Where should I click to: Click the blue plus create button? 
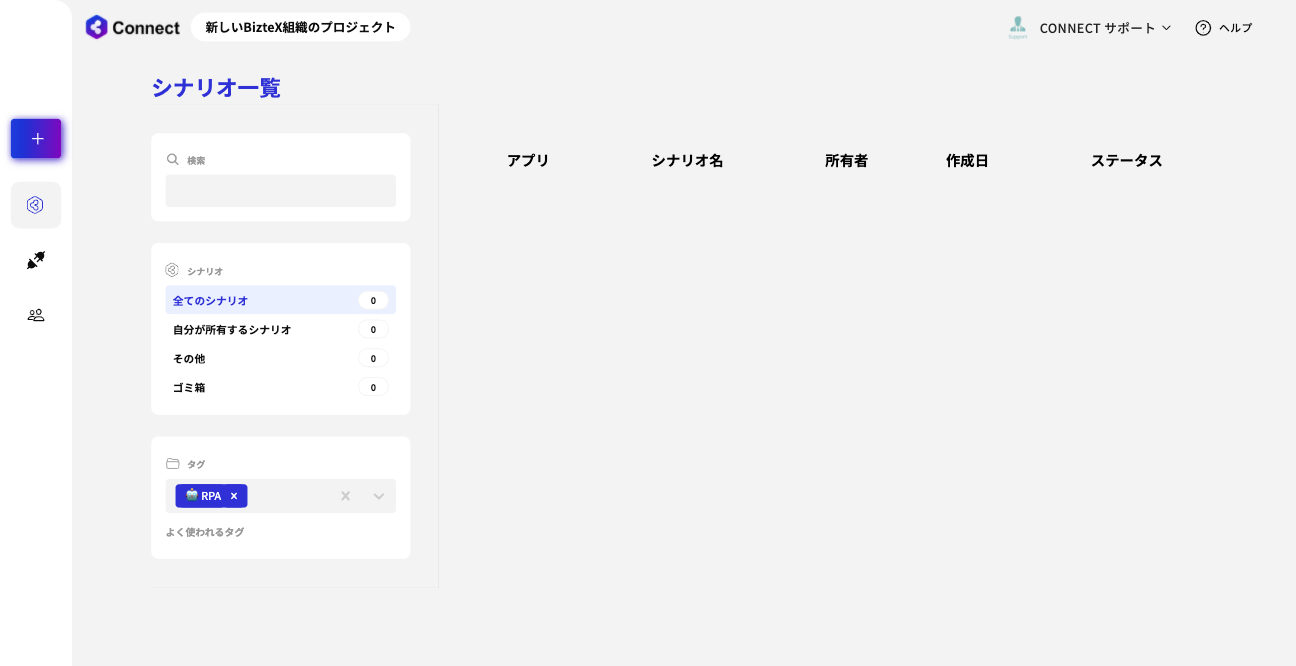click(x=36, y=139)
